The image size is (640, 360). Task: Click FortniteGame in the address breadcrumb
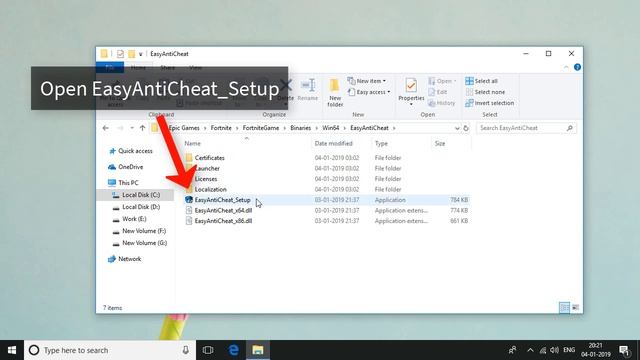261,128
